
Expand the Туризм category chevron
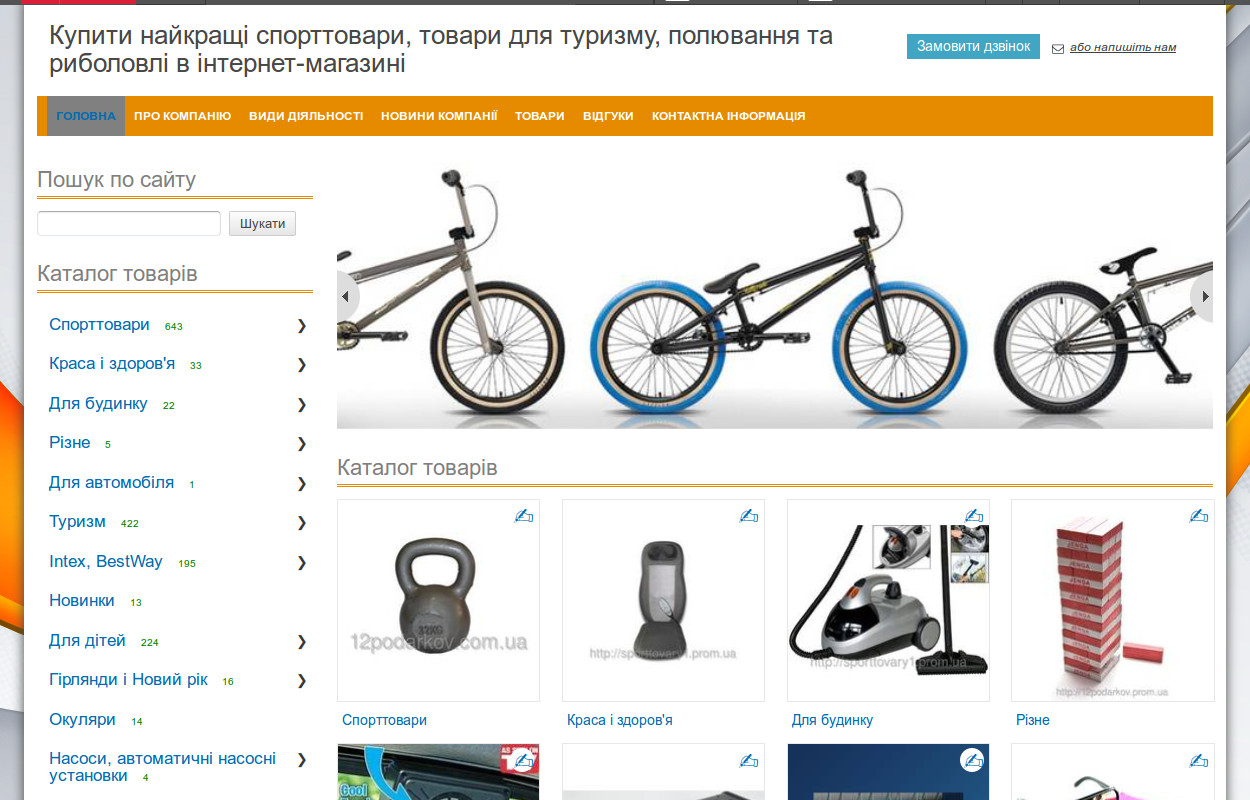(301, 522)
